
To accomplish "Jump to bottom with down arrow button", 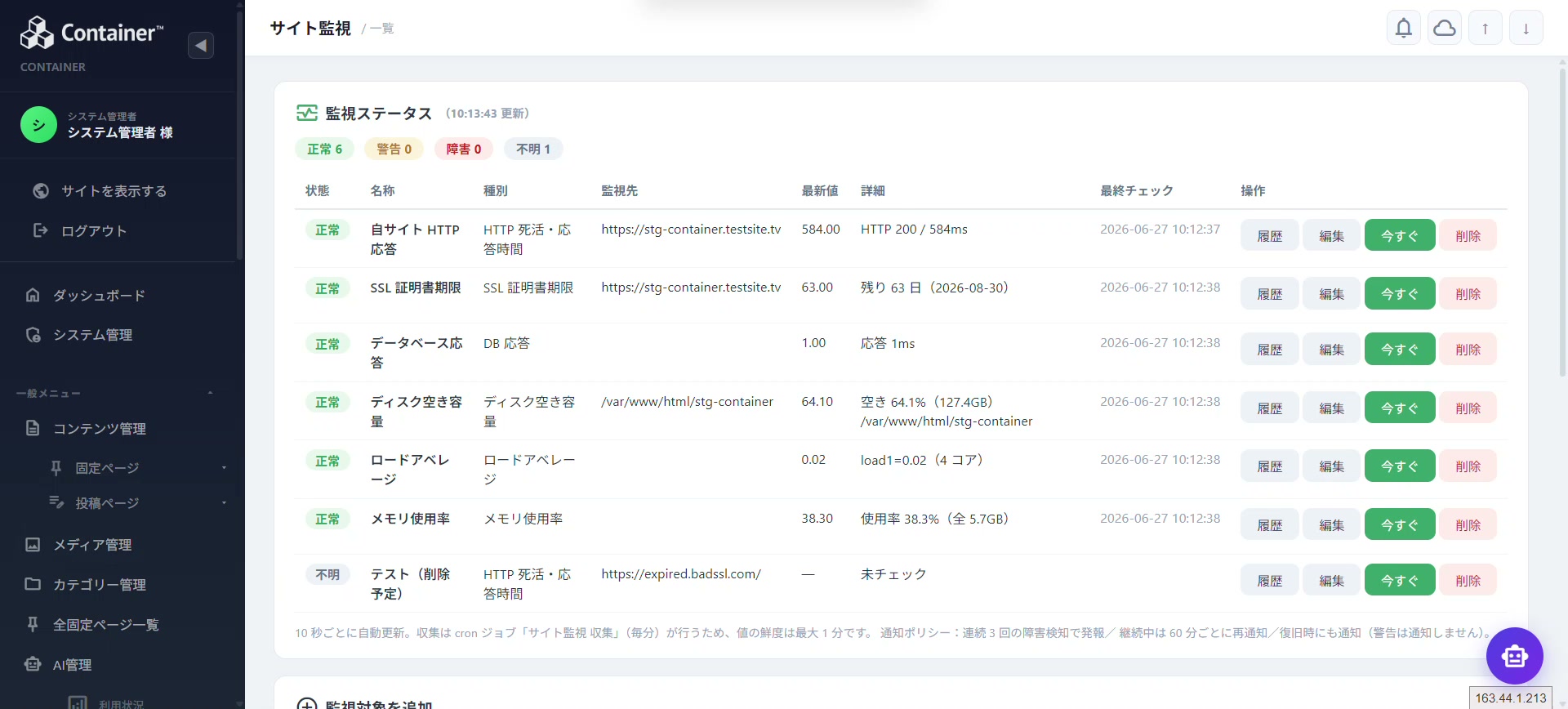I will pyautogui.click(x=1526, y=29).
